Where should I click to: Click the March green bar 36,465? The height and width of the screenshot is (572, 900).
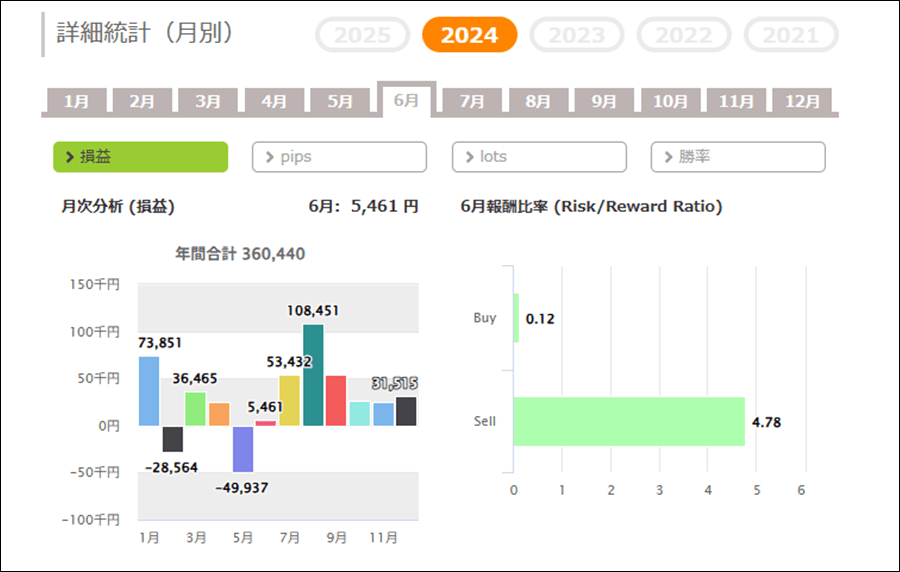point(196,409)
